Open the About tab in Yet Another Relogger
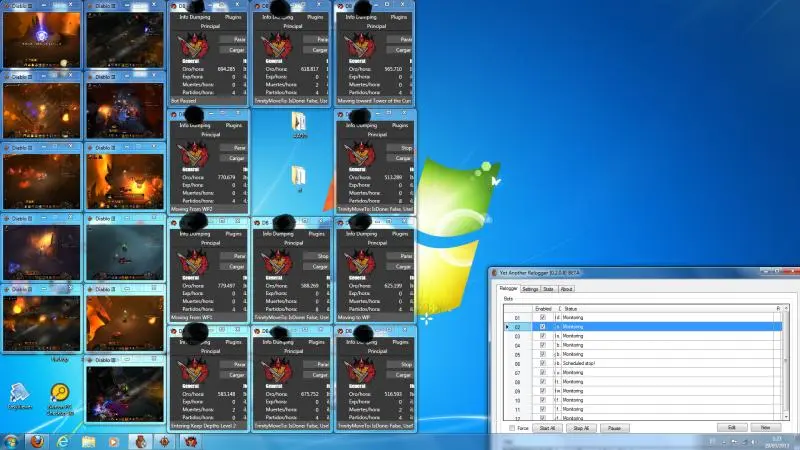Screen dimensions: 800x450 (566, 289)
